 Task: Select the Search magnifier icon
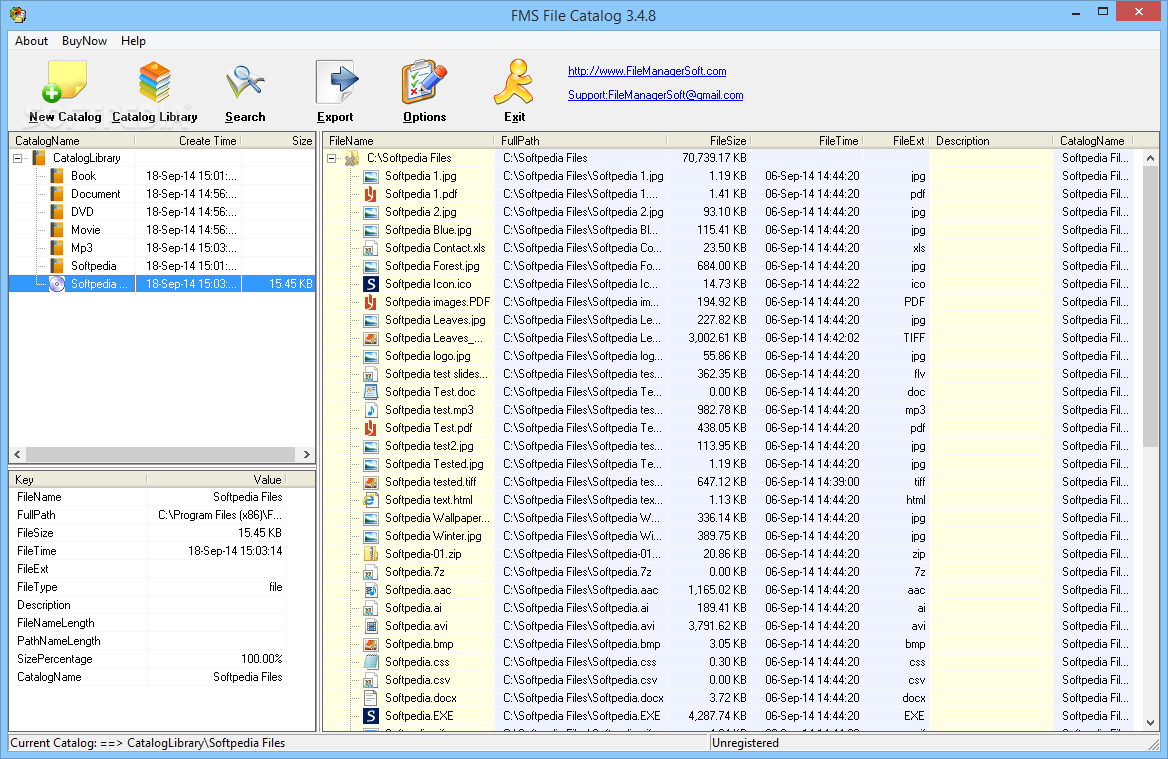245,82
